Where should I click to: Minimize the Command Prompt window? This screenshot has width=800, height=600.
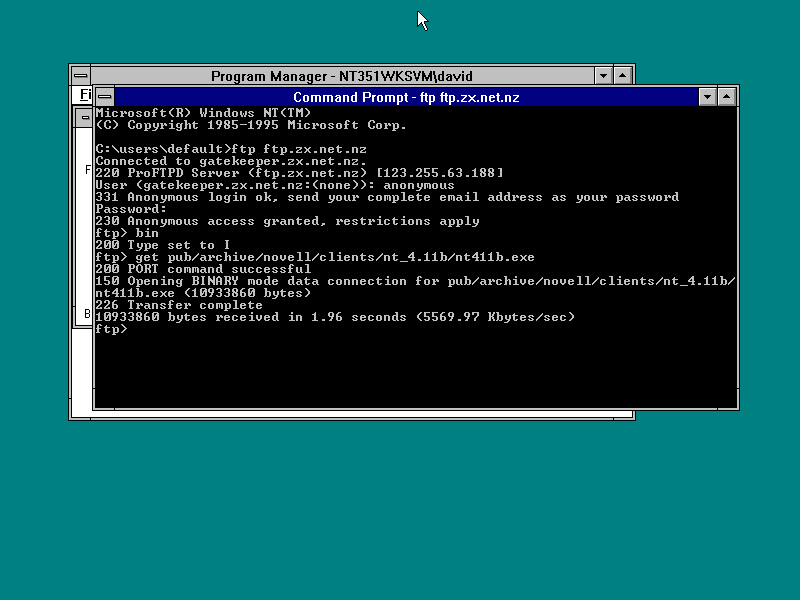pos(707,96)
